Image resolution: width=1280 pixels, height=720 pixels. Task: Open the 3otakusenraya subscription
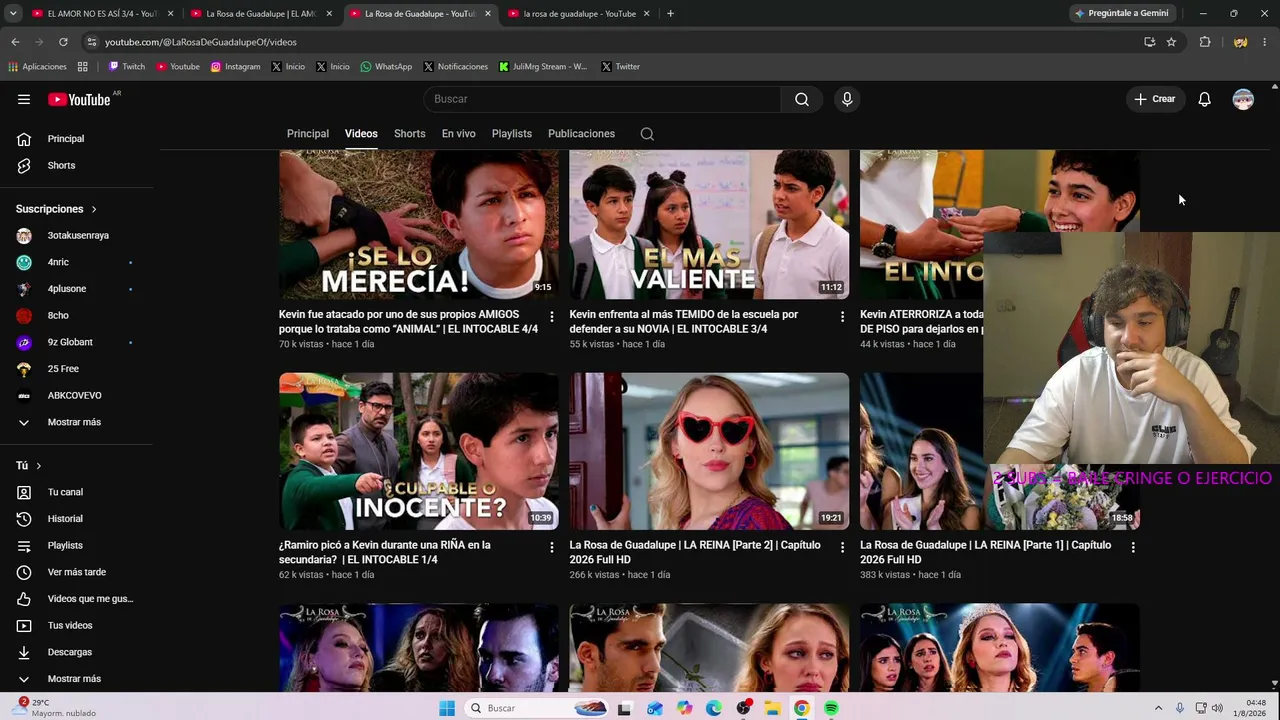click(76, 235)
